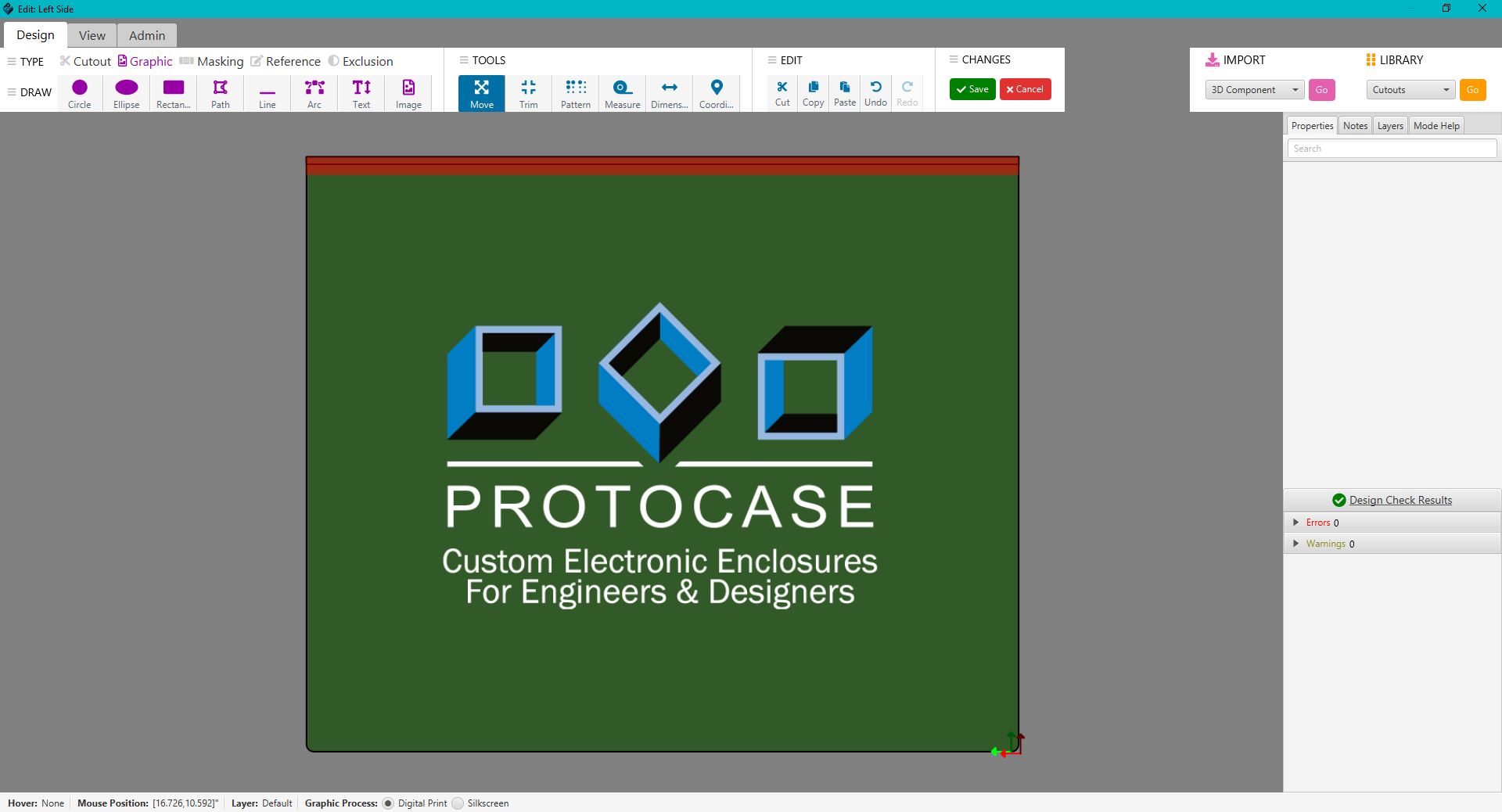Expand the Warnings list
This screenshot has height=812, width=1502.
(x=1296, y=544)
